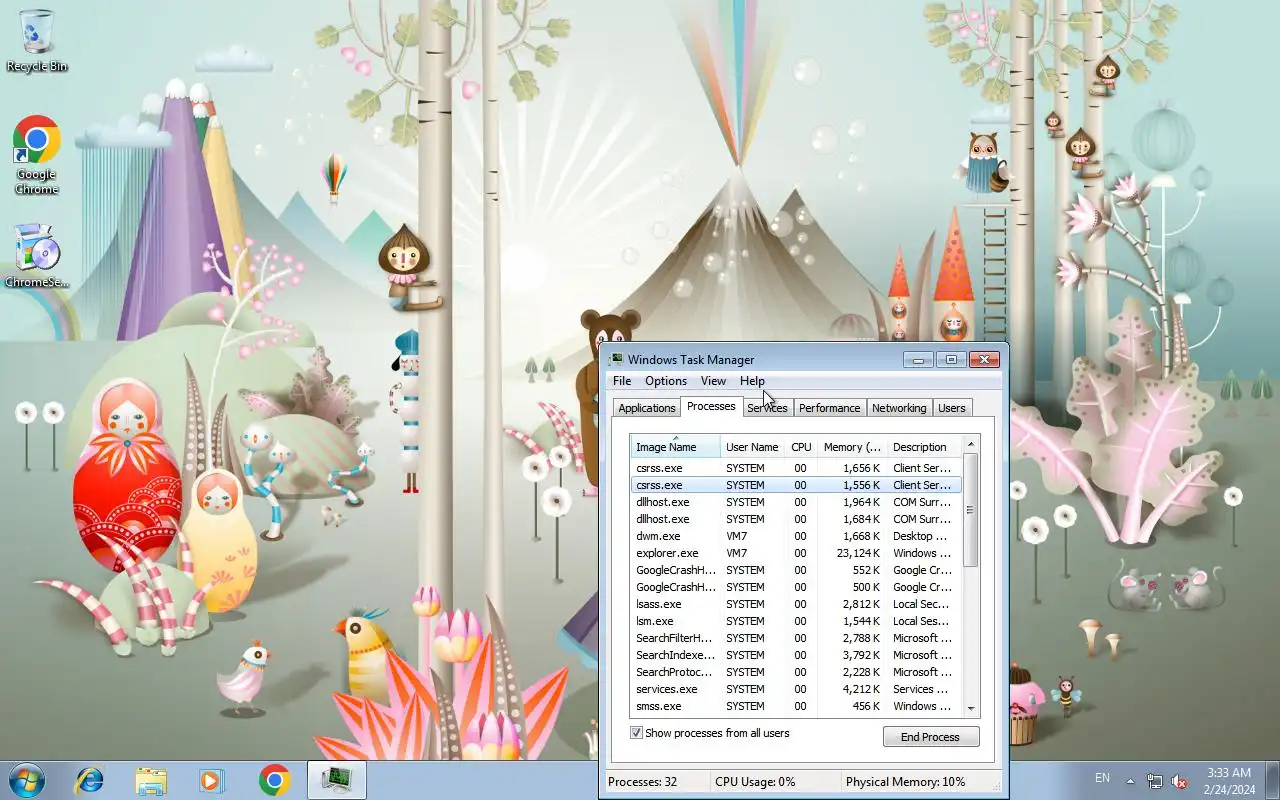Switch to the Performance tab
Viewport: 1280px width, 800px height.
click(x=829, y=408)
